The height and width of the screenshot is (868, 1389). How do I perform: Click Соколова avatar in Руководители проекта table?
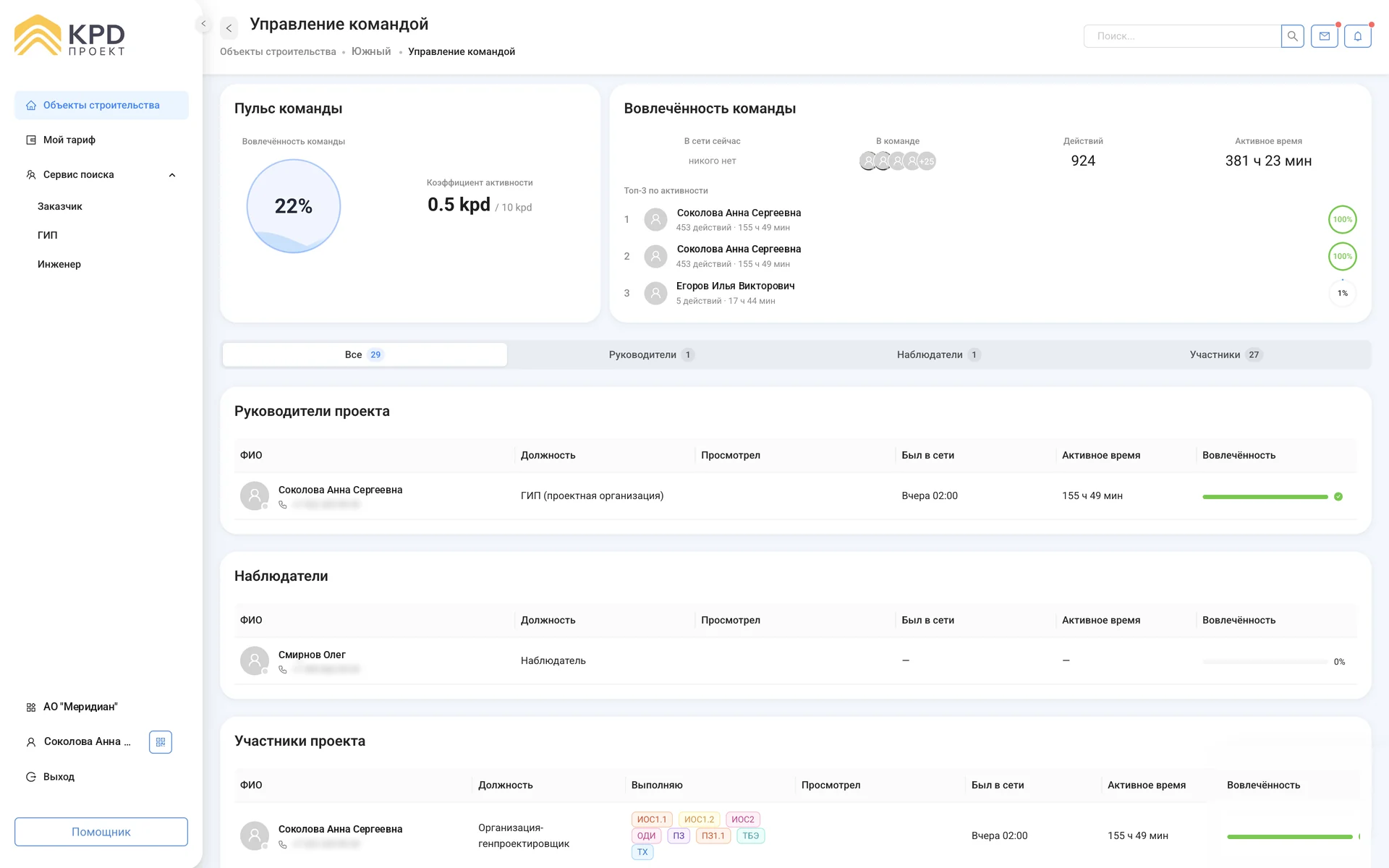click(x=255, y=495)
